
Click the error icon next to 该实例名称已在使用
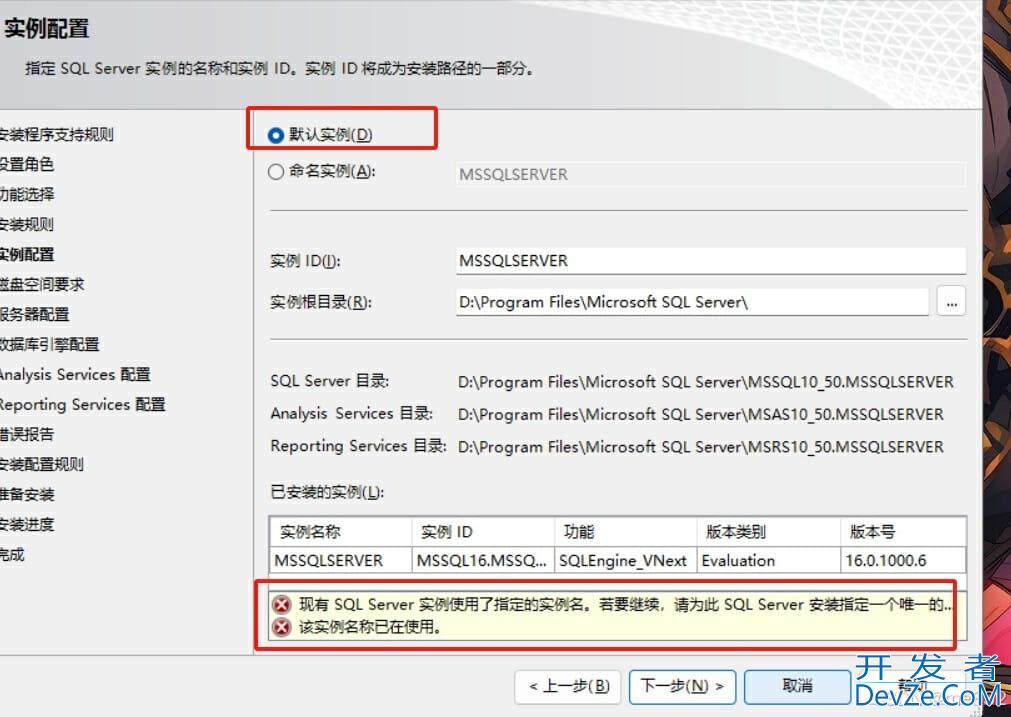pyautogui.click(x=280, y=623)
